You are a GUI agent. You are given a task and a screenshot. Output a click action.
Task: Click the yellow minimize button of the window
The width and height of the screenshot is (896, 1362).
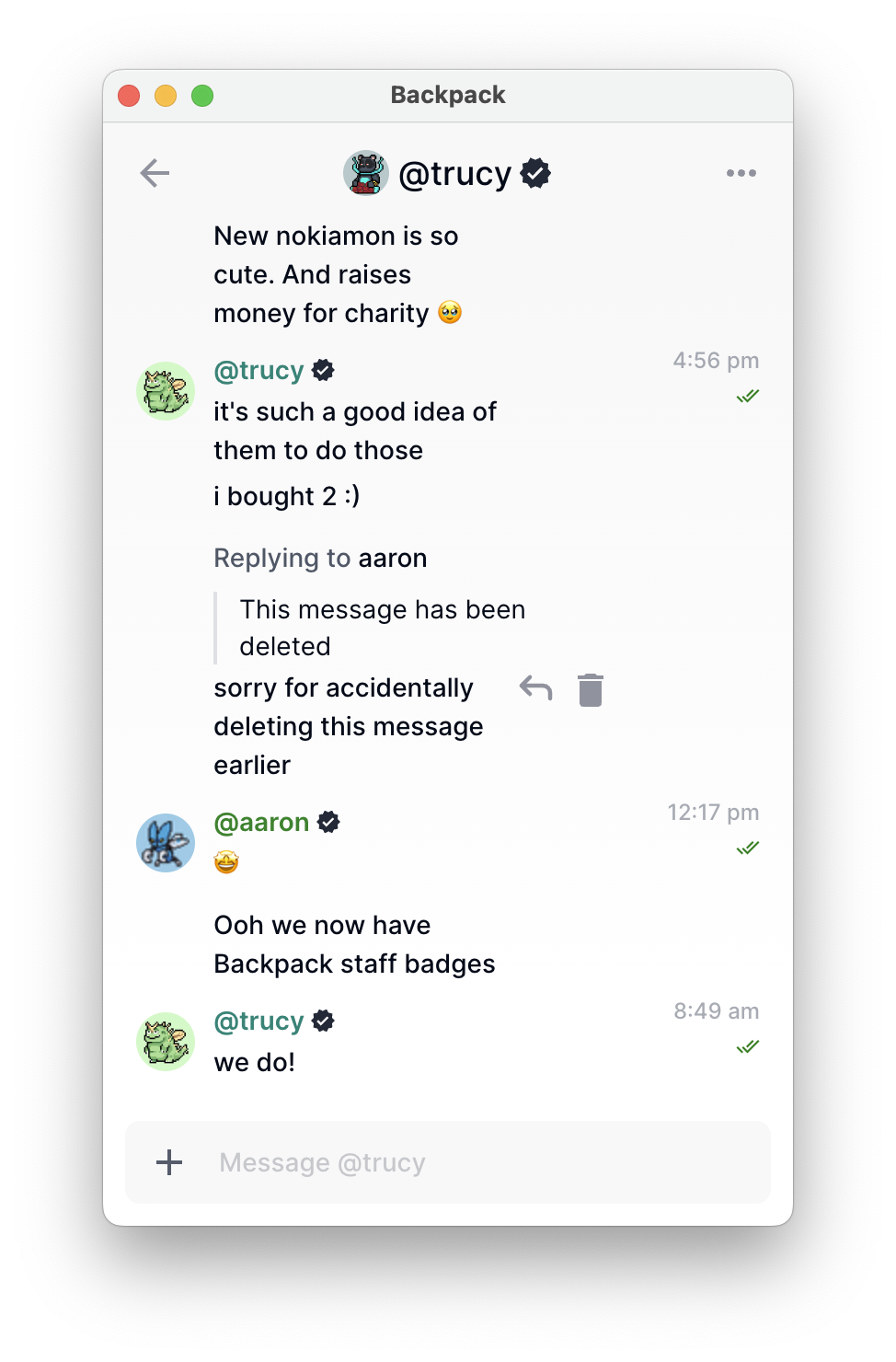166,95
